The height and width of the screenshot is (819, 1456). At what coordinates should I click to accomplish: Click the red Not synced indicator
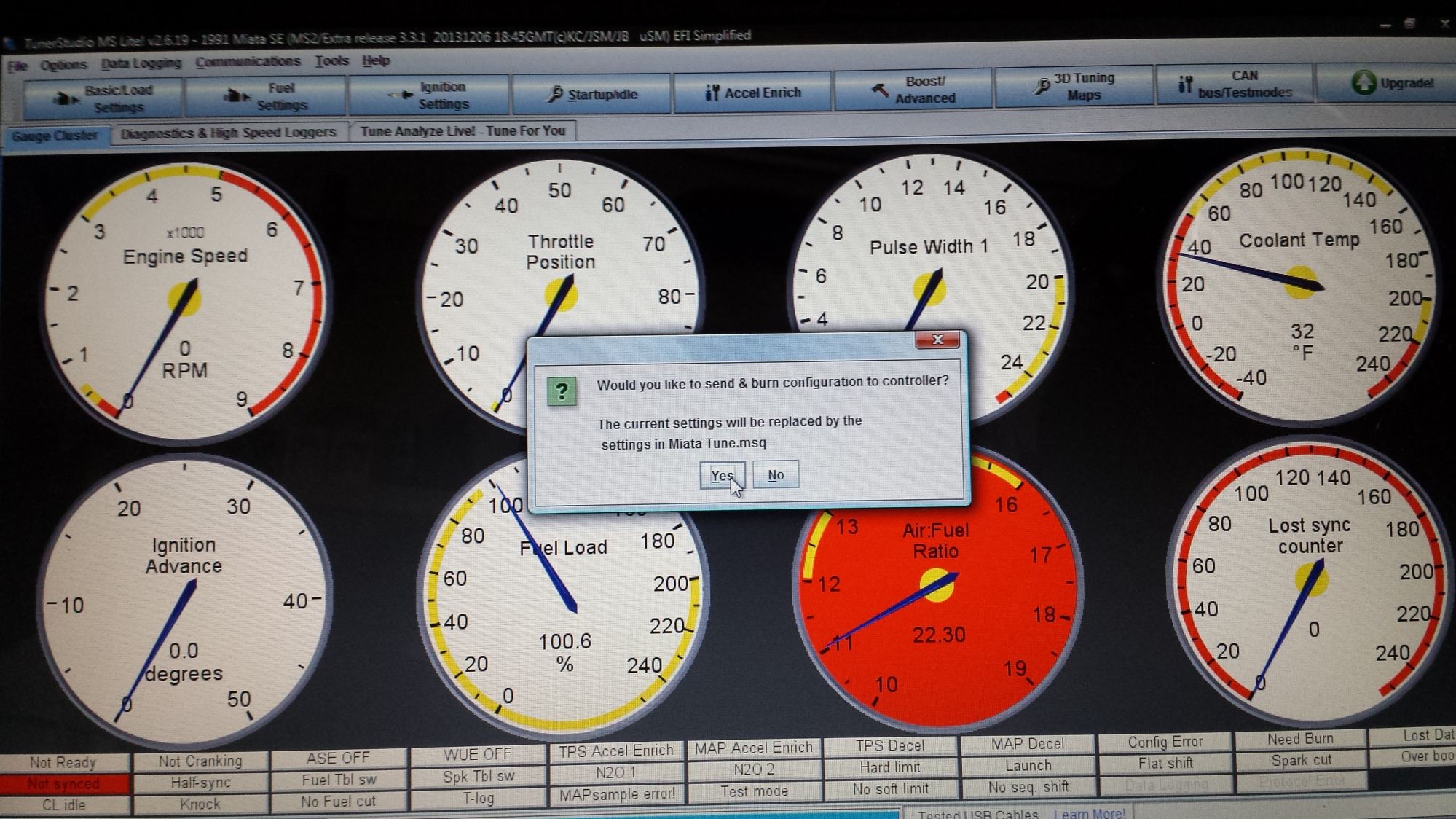coord(63,784)
